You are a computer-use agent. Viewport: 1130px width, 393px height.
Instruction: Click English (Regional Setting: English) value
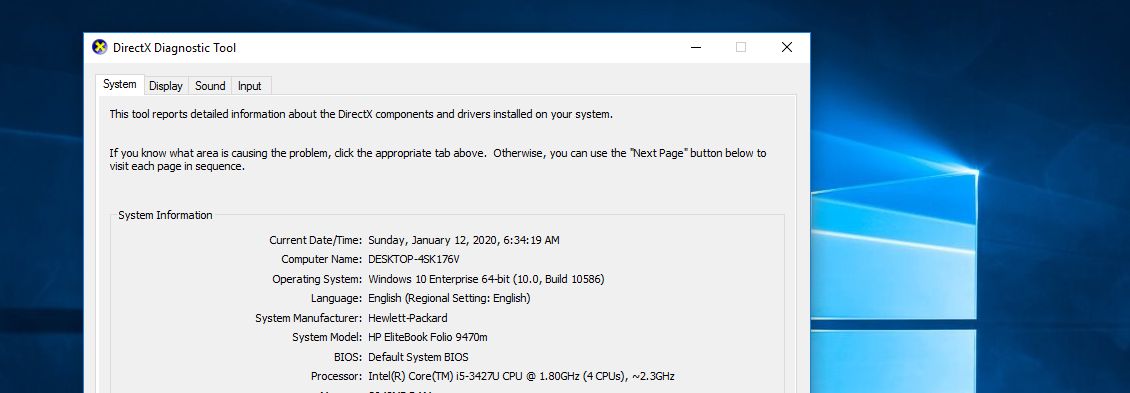[x=449, y=299]
